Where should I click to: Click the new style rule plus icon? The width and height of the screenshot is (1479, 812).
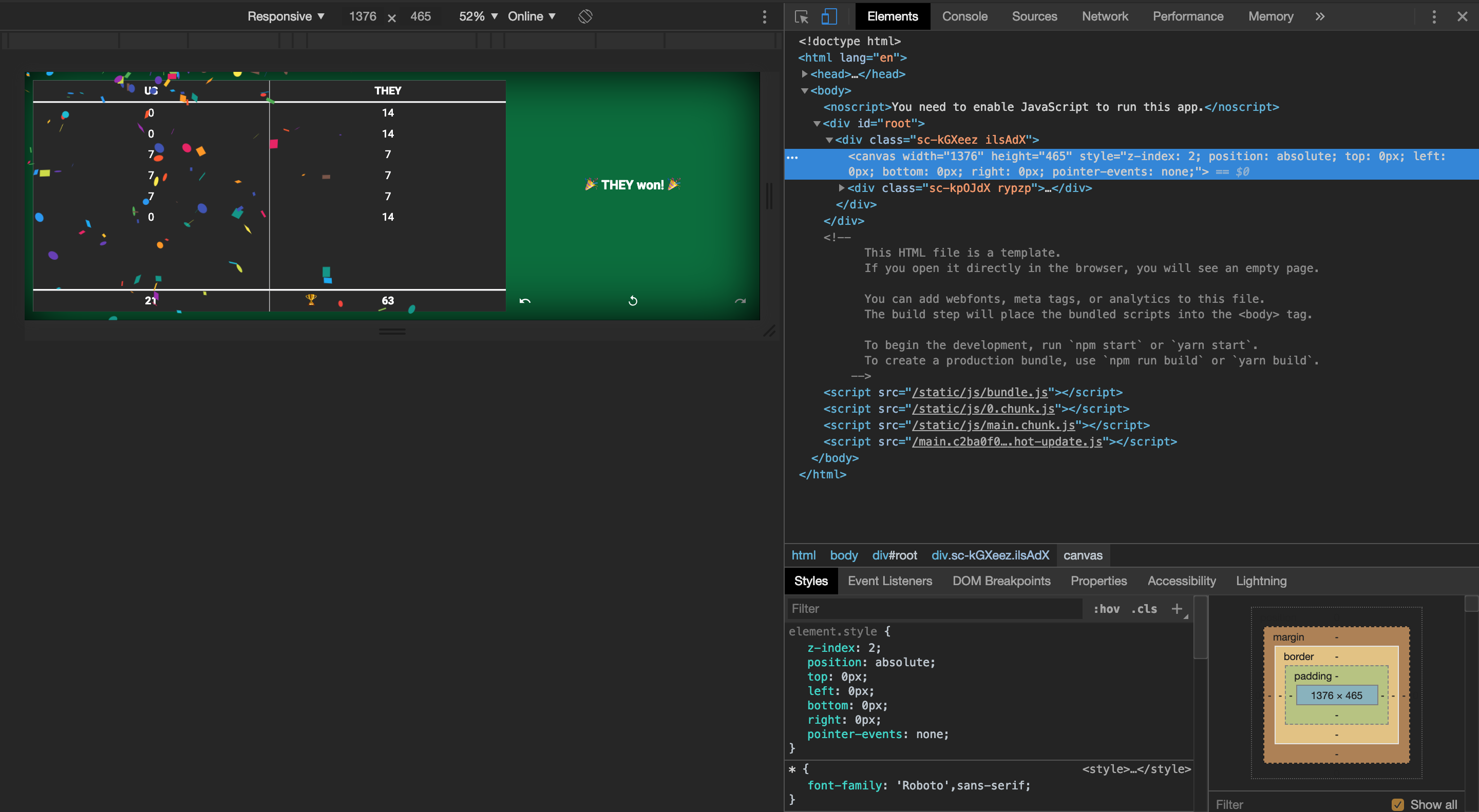pyautogui.click(x=1178, y=609)
